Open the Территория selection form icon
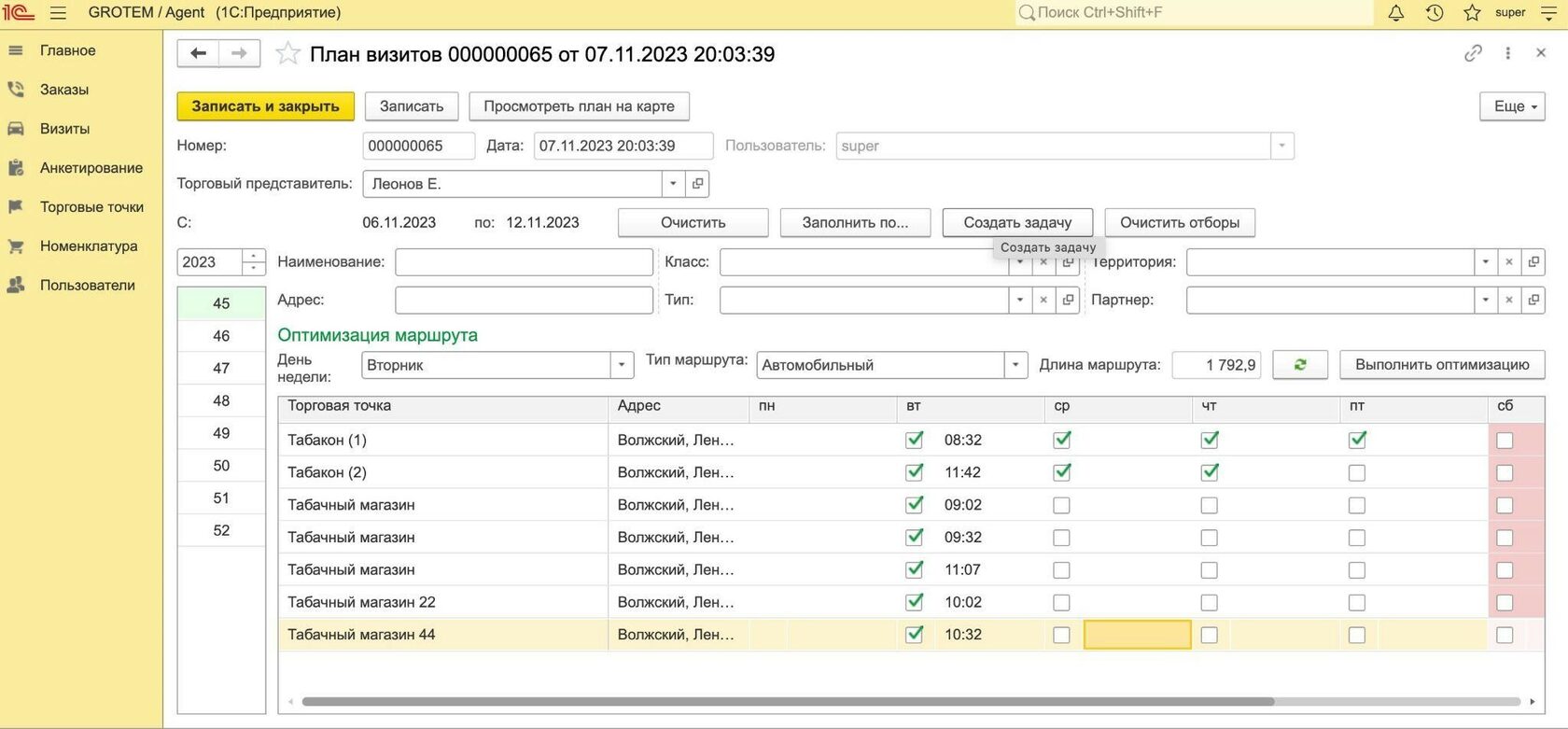The height and width of the screenshot is (729, 1568). pos(1533,262)
